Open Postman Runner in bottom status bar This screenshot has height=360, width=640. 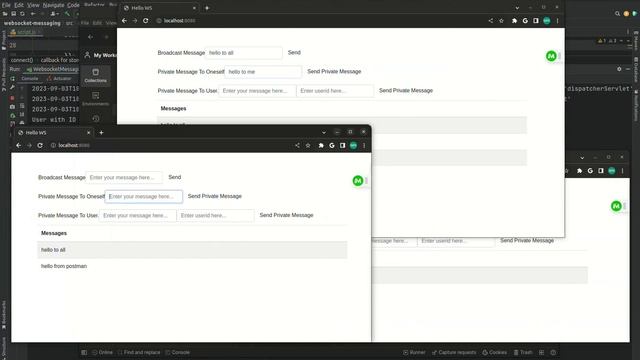tap(414, 352)
